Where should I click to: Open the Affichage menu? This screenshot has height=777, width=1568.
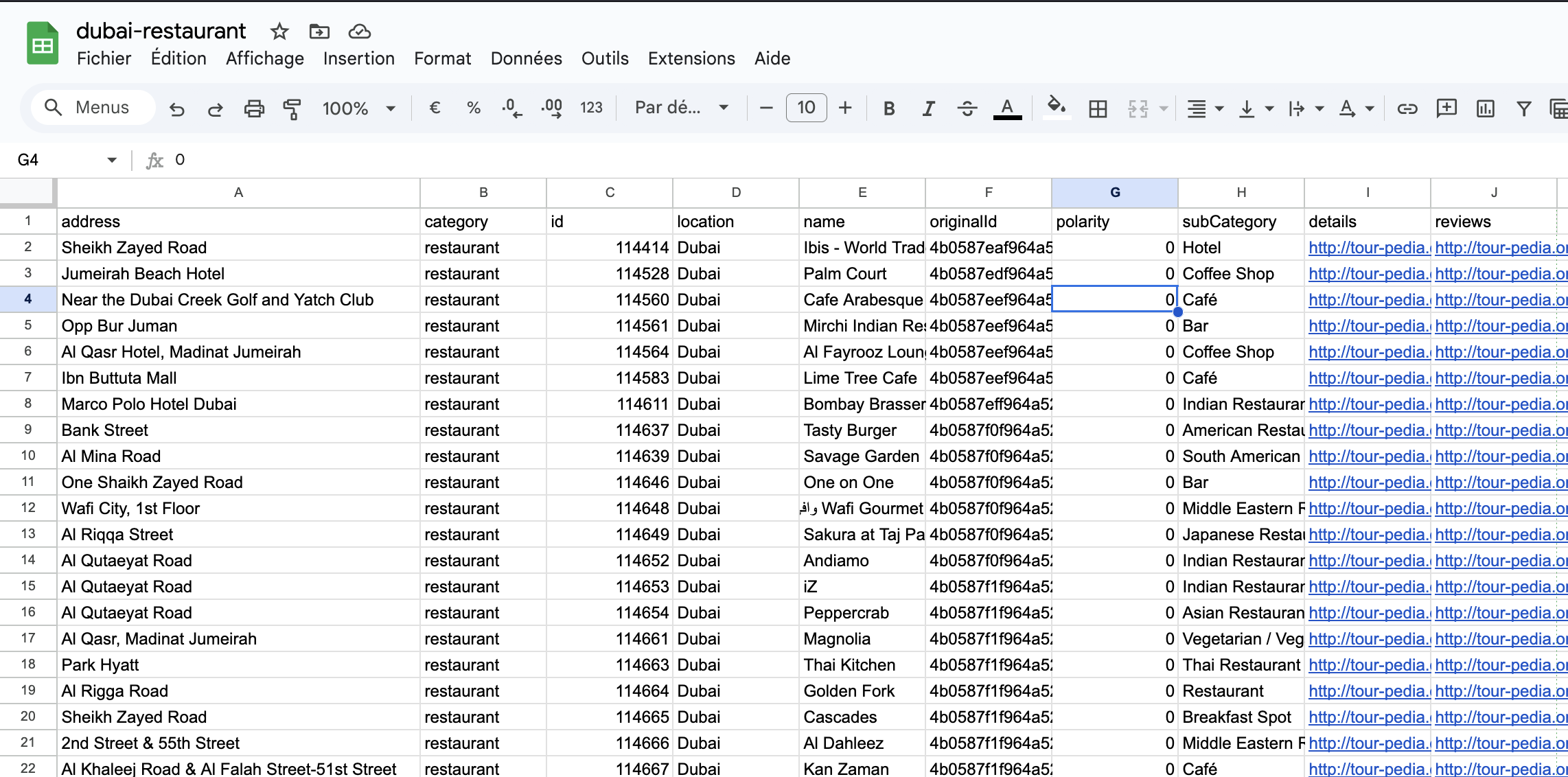pyautogui.click(x=265, y=58)
